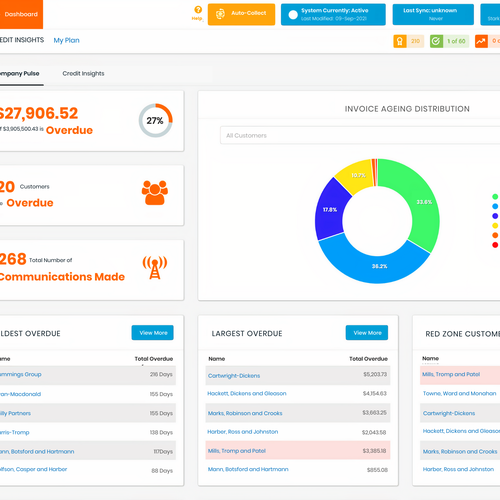Open Marks, Robinson and Crooks in Red Zone
This screenshot has height=500, width=500.
pyautogui.click(x=460, y=452)
